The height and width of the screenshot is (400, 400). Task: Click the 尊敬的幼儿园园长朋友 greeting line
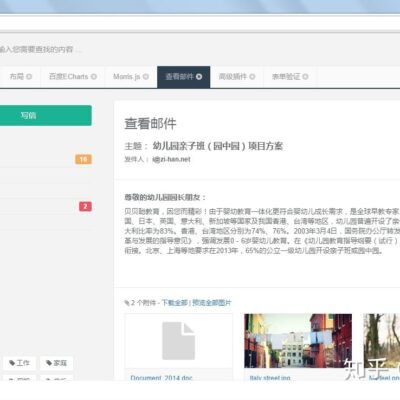(165, 197)
